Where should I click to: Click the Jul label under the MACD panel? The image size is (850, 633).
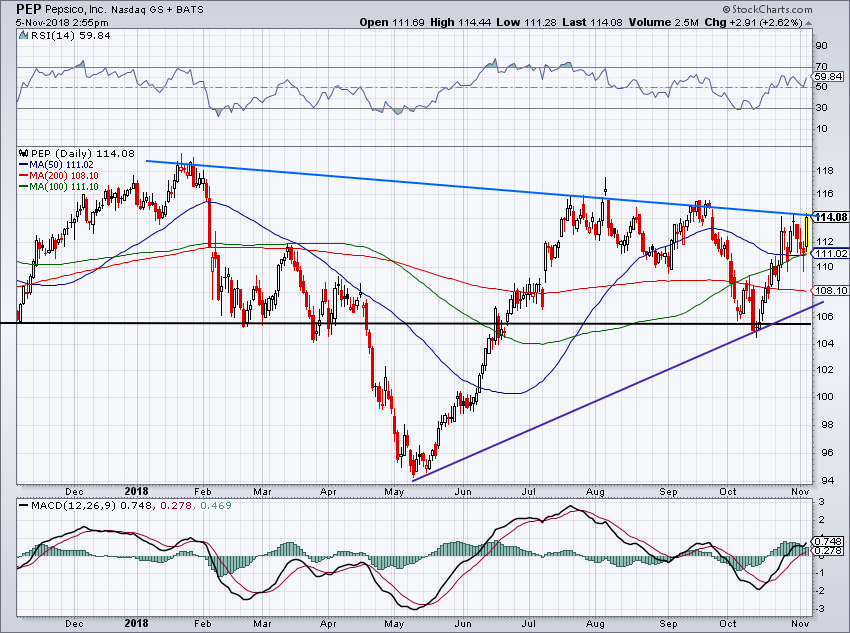point(529,624)
